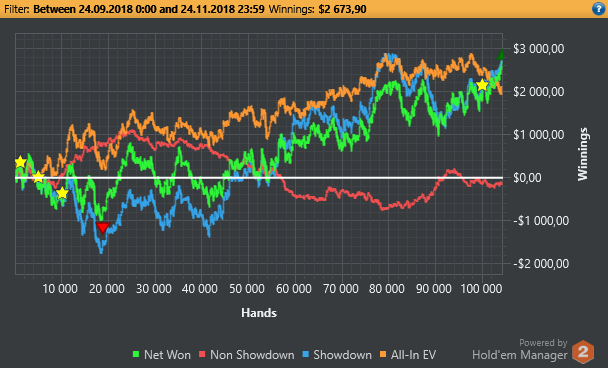Image resolution: width=608 pixels, height=368 pixels.
Task: Click the $2 000,00 y-axis label
Action: point(539,92)
